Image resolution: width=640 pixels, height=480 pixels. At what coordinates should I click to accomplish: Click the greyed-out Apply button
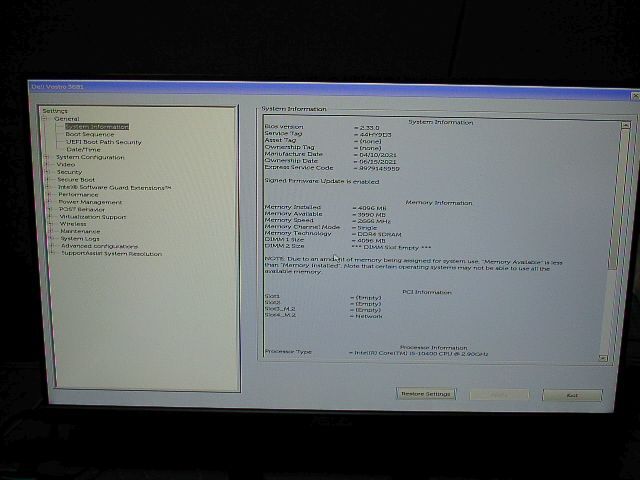tap(499, 395)
